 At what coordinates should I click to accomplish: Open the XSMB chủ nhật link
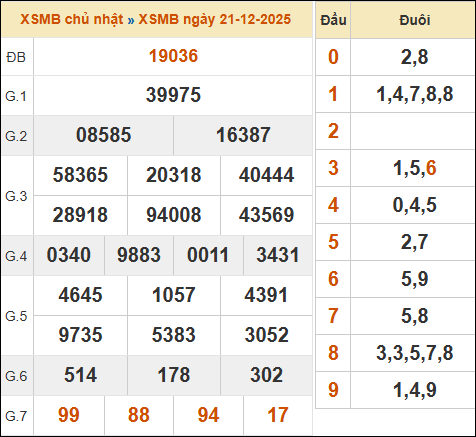point(72,19)
